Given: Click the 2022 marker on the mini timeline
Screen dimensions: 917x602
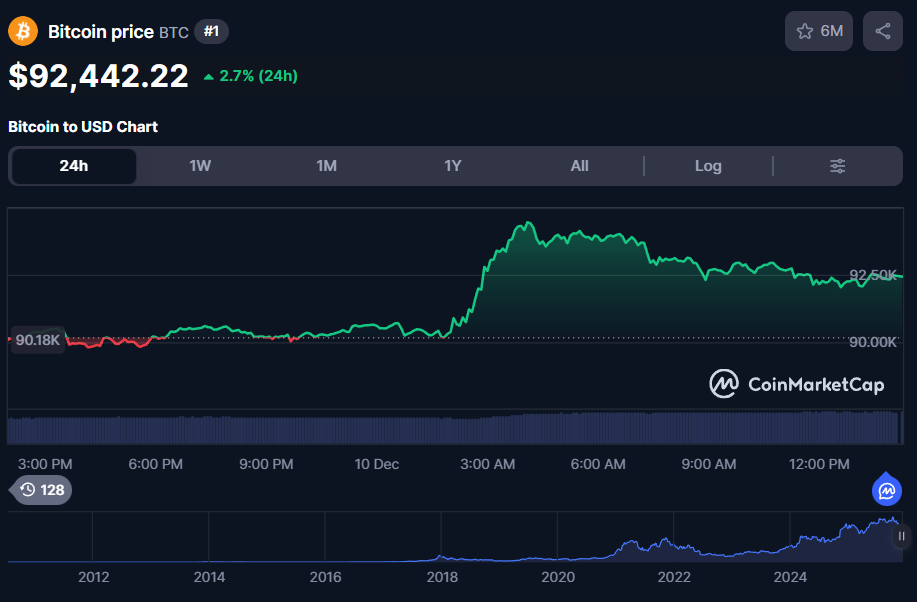Looking at the screenshot, I should pyautogui.click(x=674, y=577).
